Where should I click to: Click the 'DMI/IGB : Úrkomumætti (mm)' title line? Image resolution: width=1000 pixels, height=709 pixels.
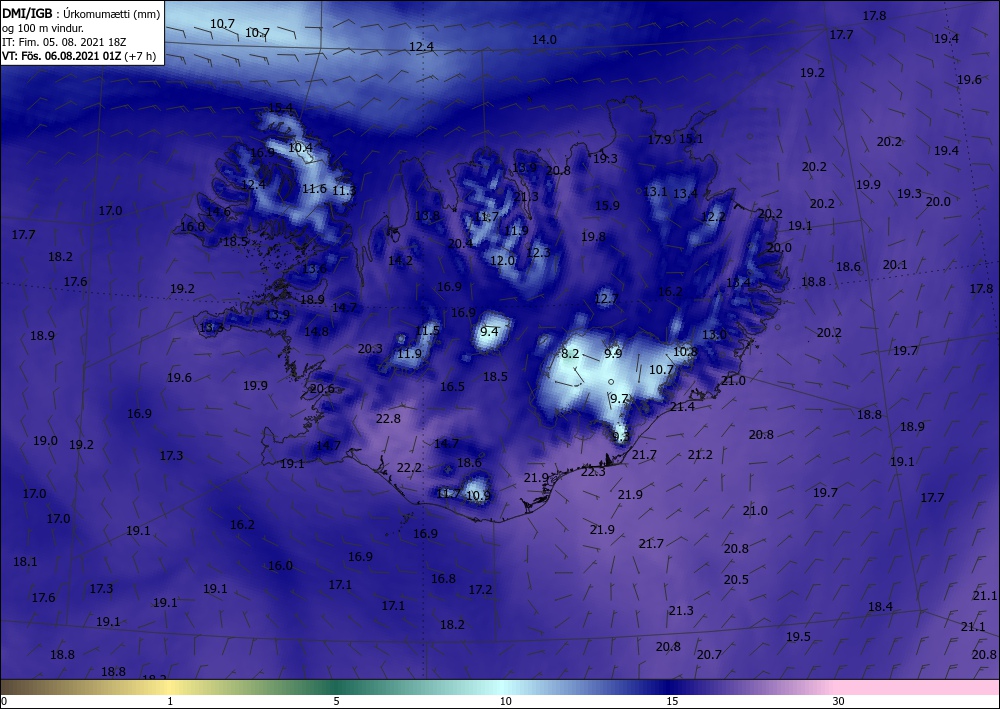click(x=82, y=13)
